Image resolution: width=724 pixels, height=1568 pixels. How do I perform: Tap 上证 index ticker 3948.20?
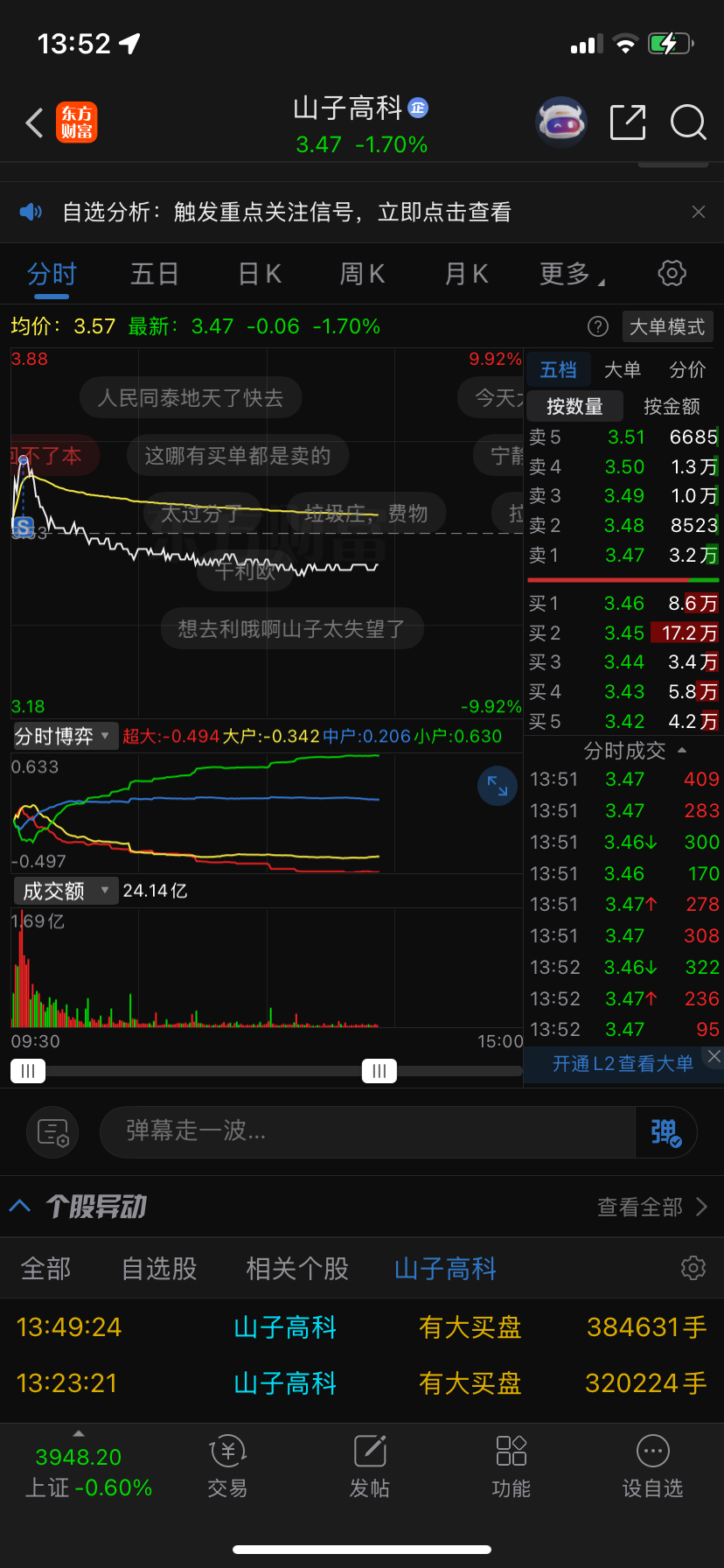point(88,1471)
